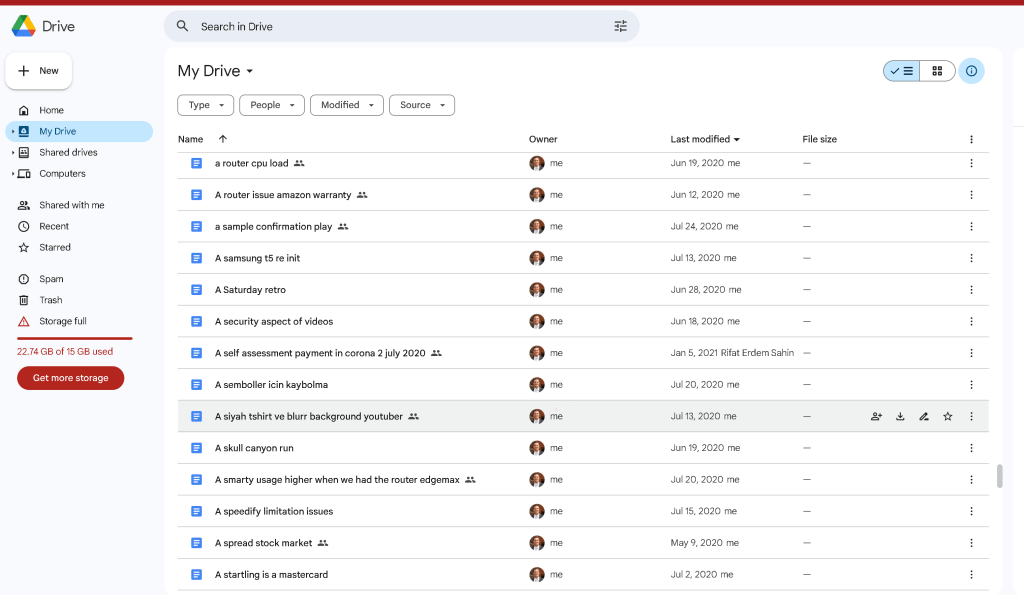Screen dimensions: 1024x595
Task: Open advanced search options sliders icon
Action: click(620, 26)
